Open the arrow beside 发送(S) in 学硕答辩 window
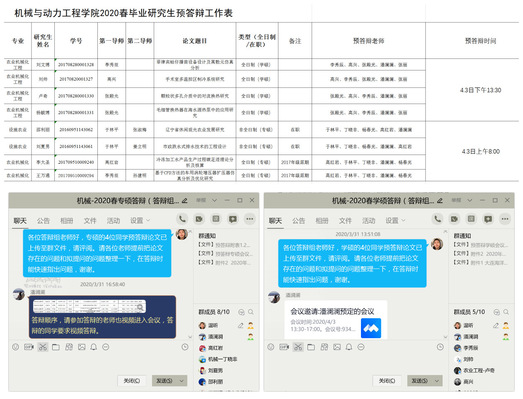Viewport: 523px width, 399px height. 437,381
